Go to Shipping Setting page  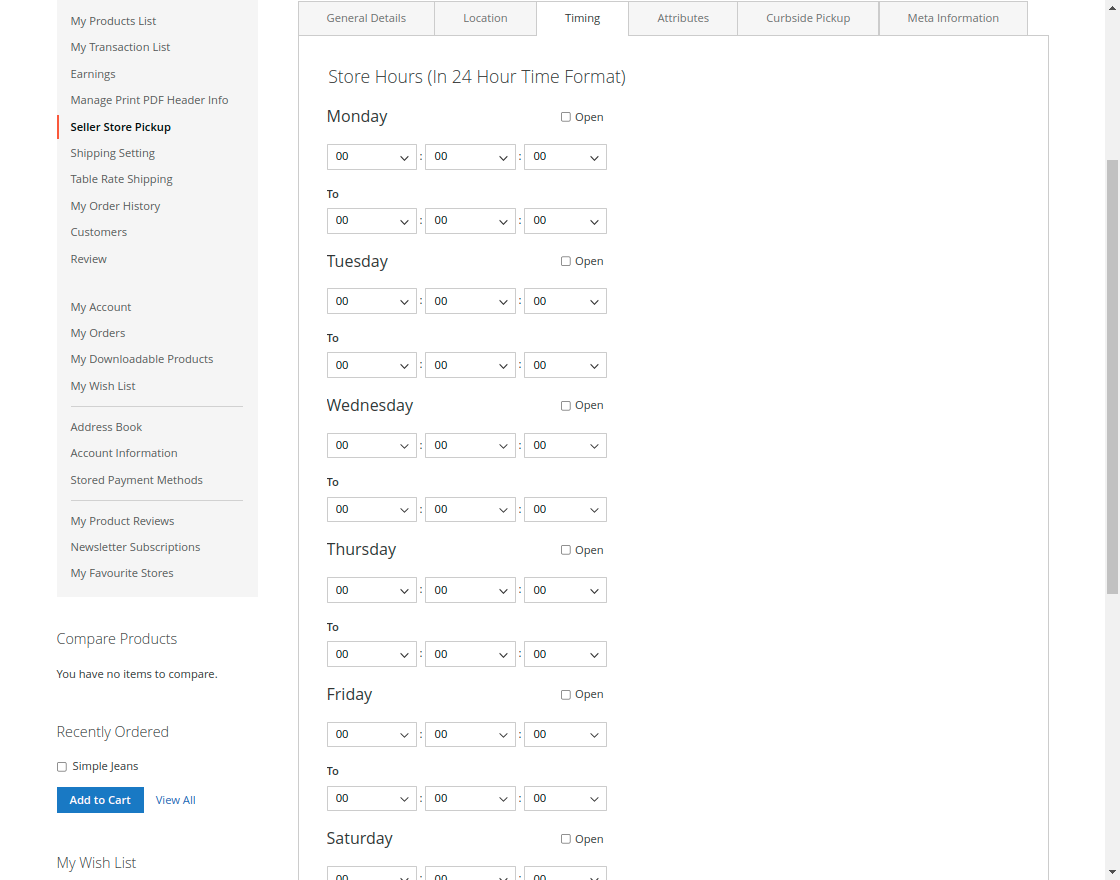point(112,152)
